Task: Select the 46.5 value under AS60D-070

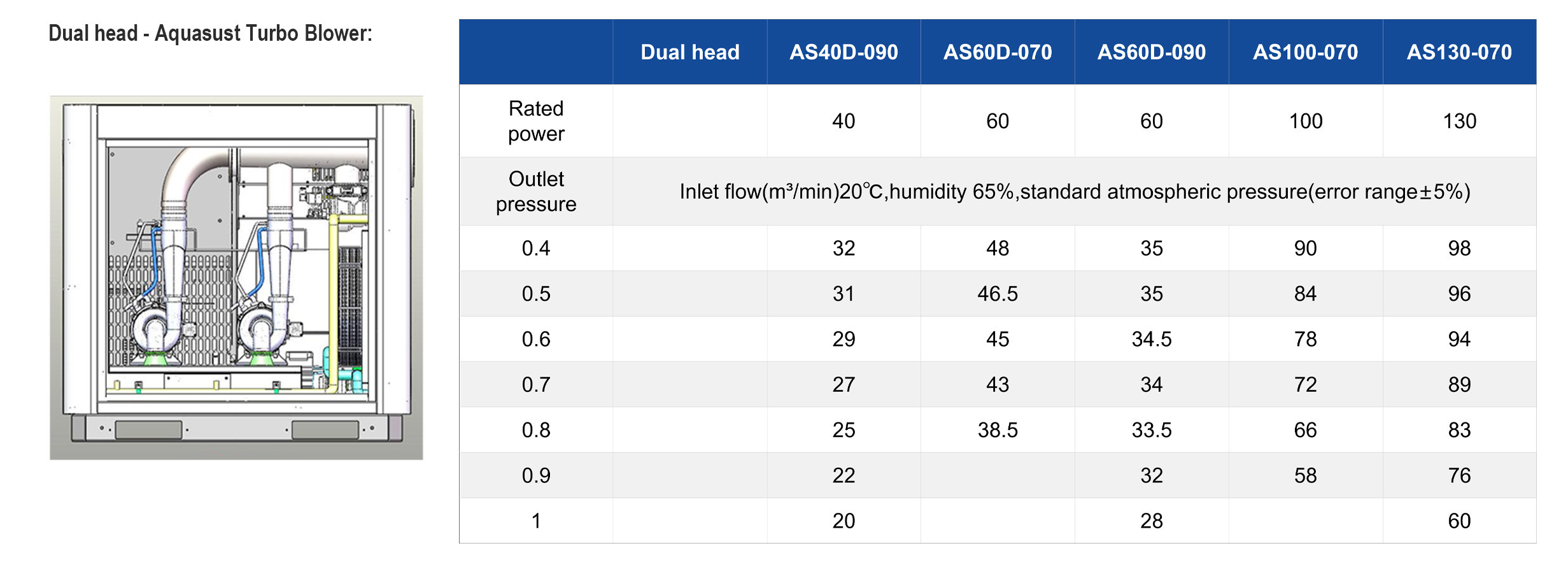Action: pos(998,294)
